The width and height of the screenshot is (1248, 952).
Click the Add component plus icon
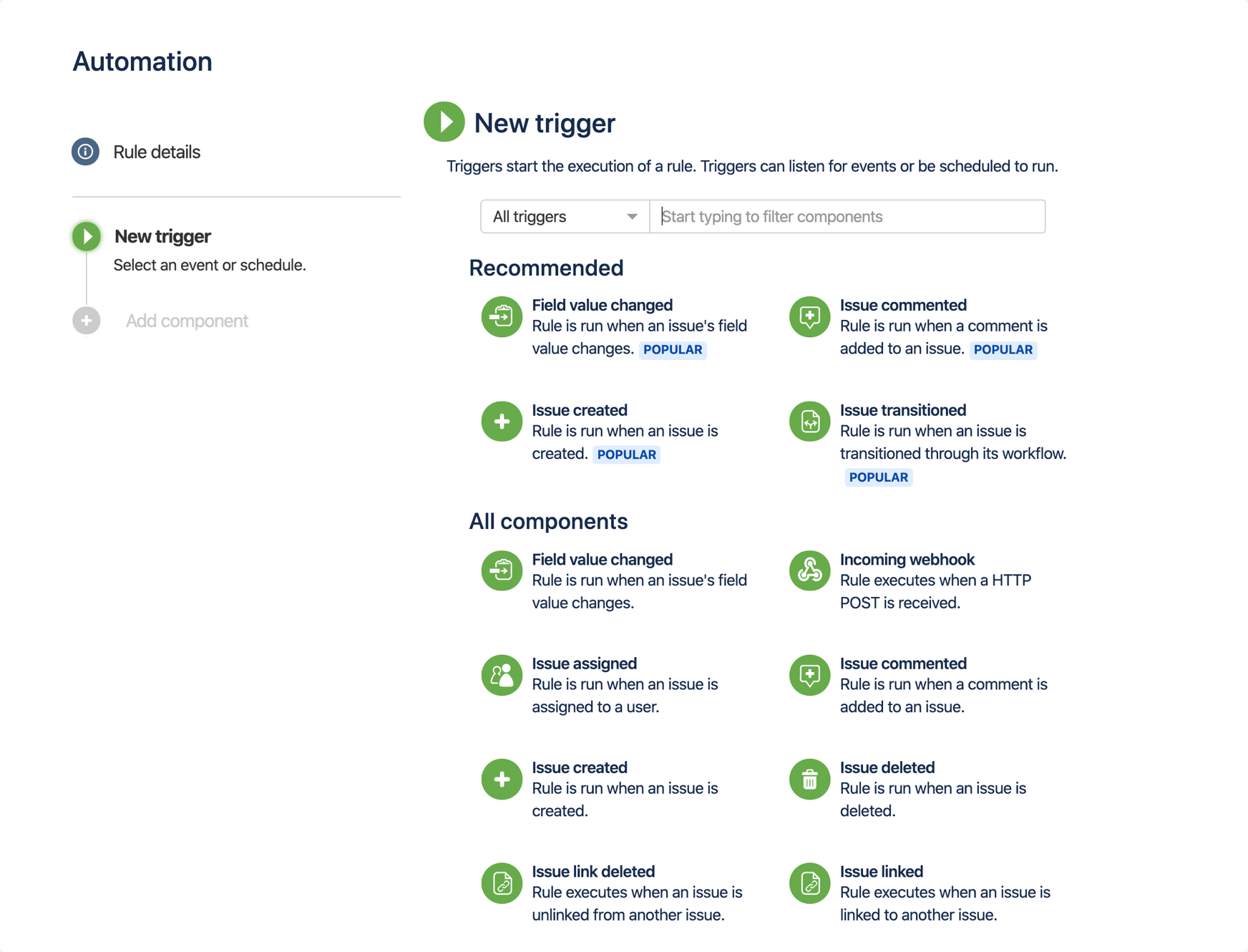click(x=86, y=320)
